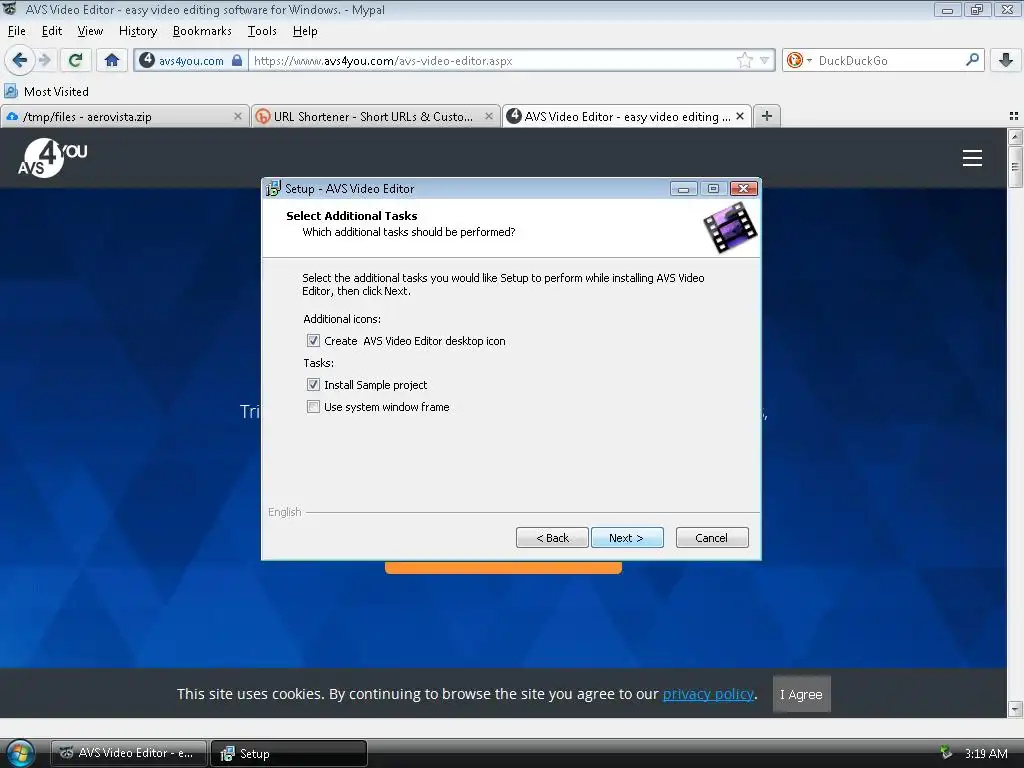Open the Windows Start orb

[x=20, y=753]
